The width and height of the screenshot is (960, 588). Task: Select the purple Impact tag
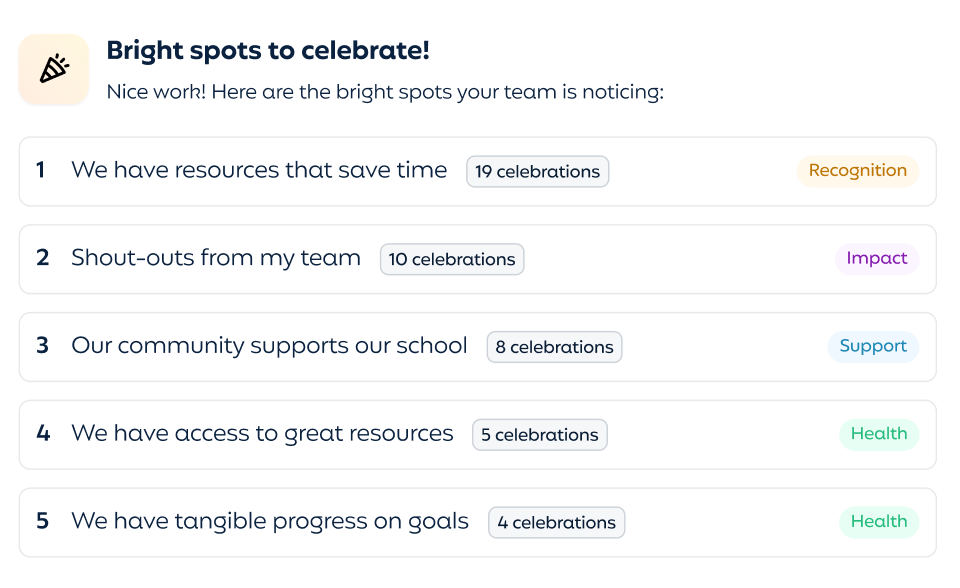(x=876, y=259)
